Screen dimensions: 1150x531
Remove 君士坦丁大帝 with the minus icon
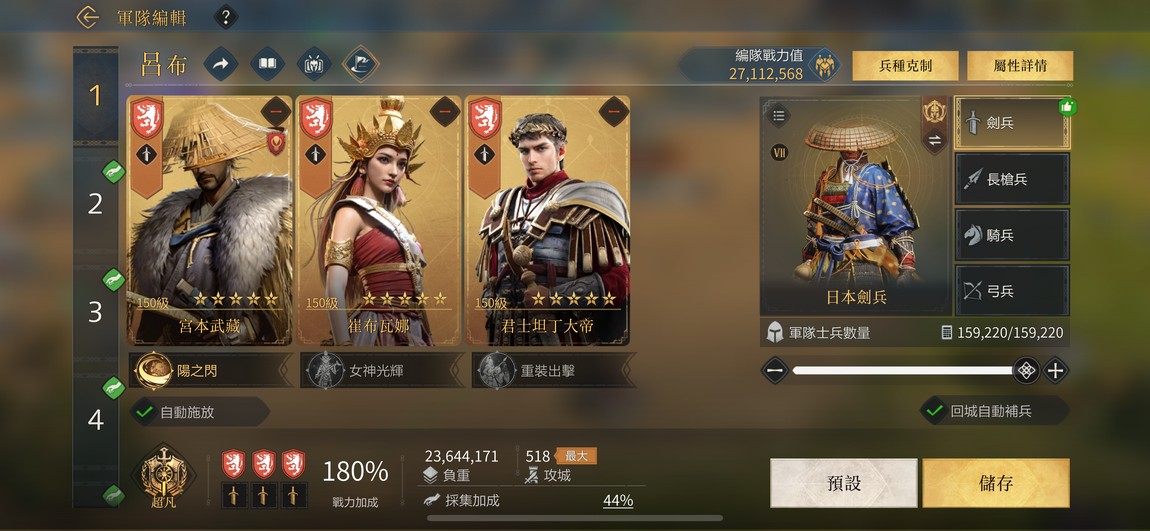[613, 111]
